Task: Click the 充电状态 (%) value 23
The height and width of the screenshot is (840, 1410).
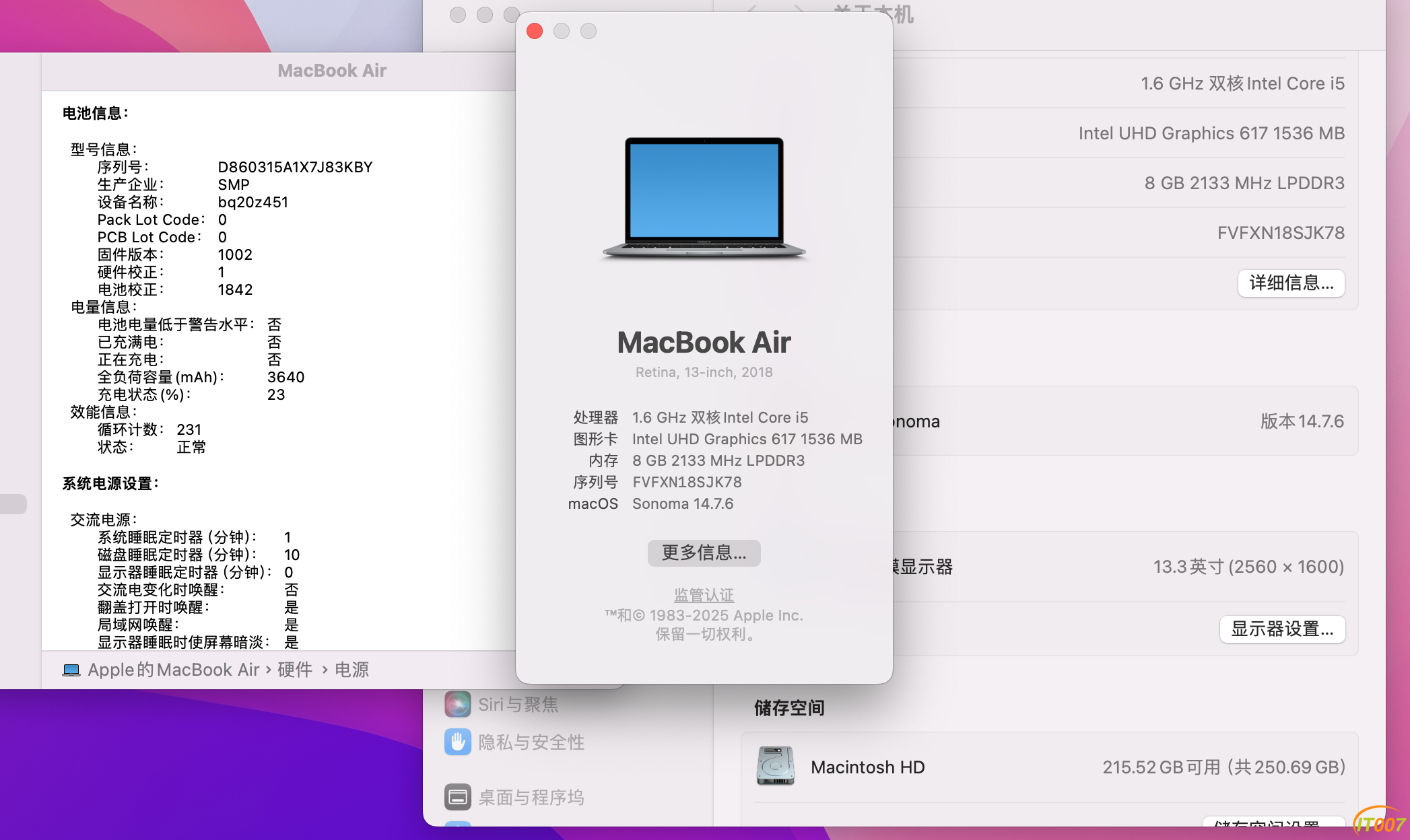Action: tap(276, 394)
